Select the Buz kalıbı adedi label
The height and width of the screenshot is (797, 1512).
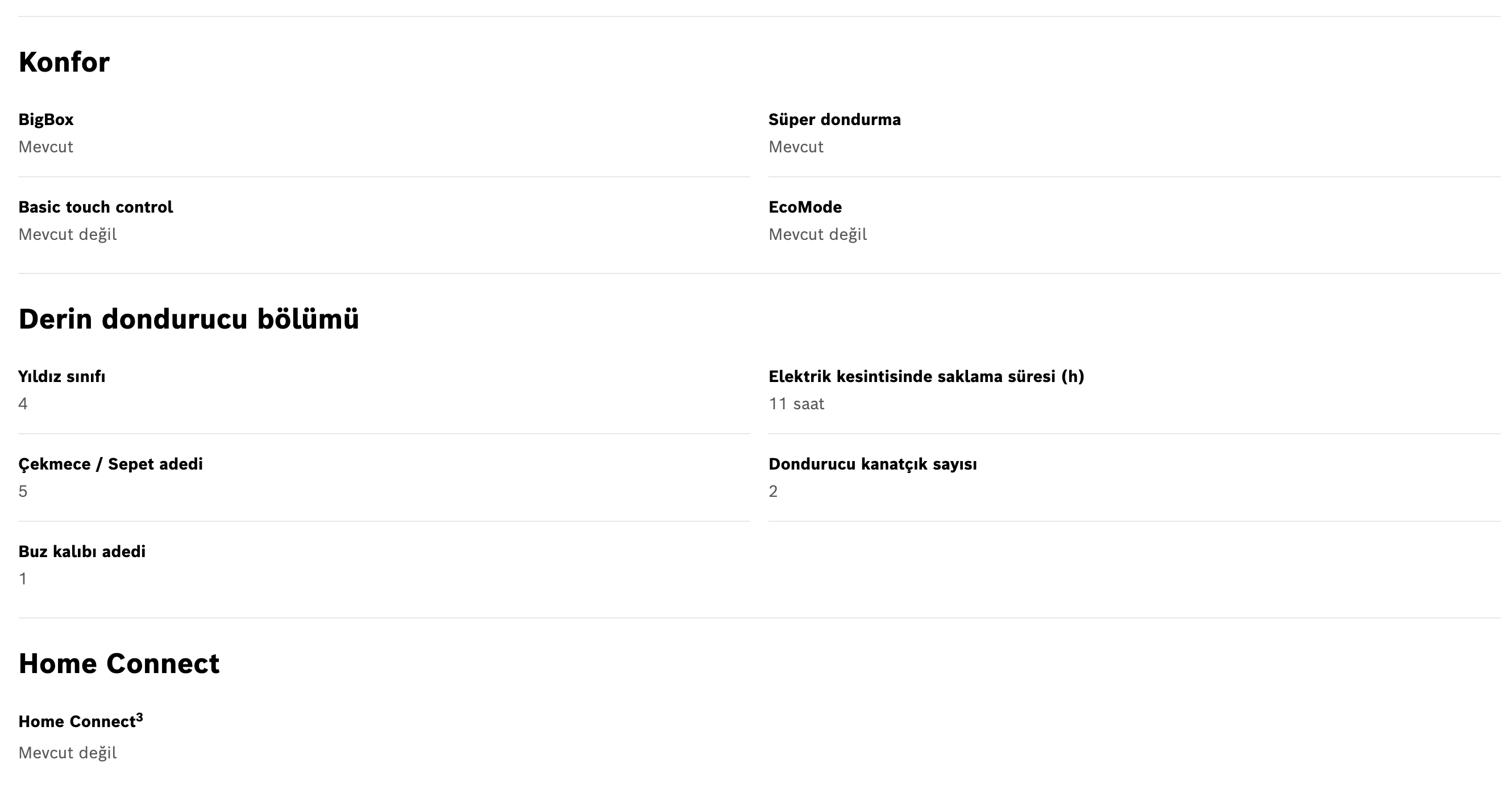[82, 551]
